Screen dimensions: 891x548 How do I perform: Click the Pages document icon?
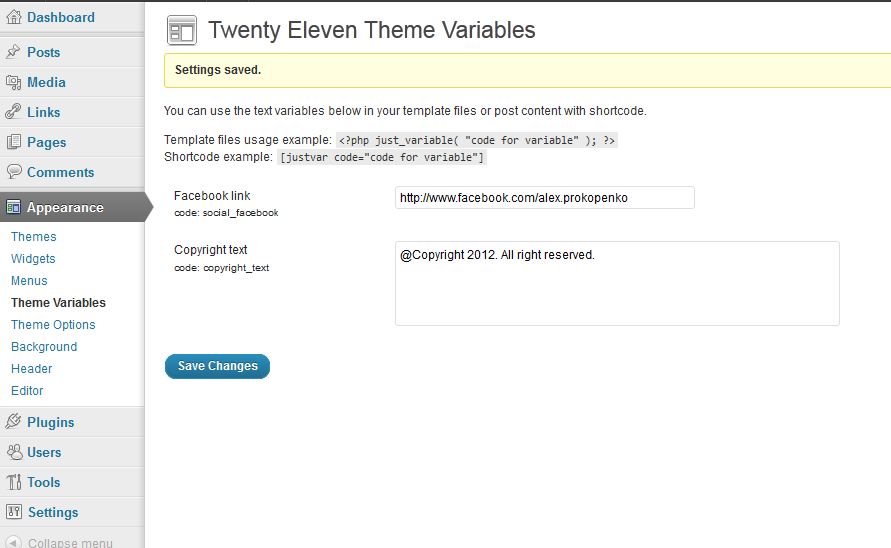click(14, 142)
